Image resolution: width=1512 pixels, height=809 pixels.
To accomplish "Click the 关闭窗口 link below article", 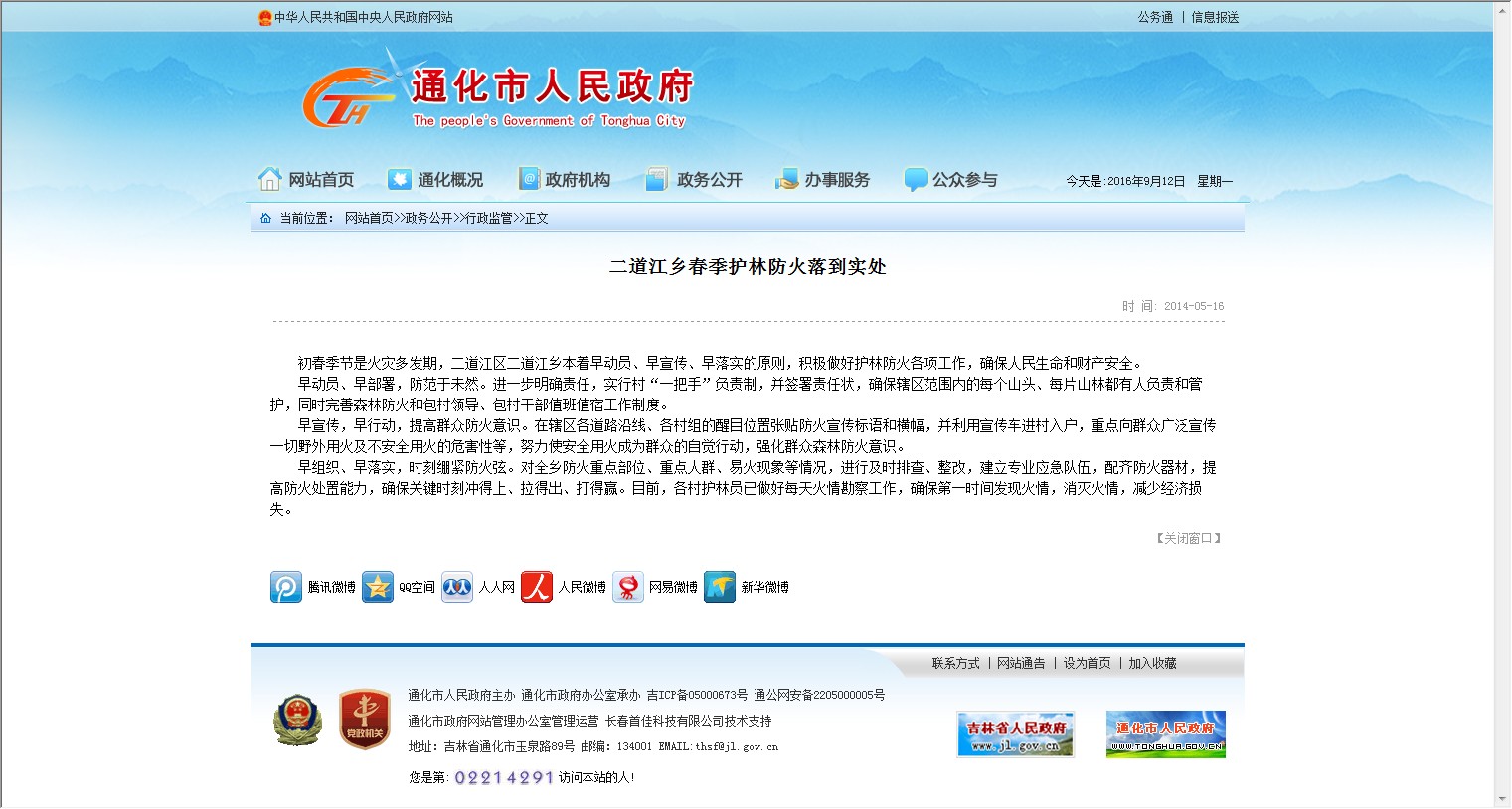I will pos(1188,538).
